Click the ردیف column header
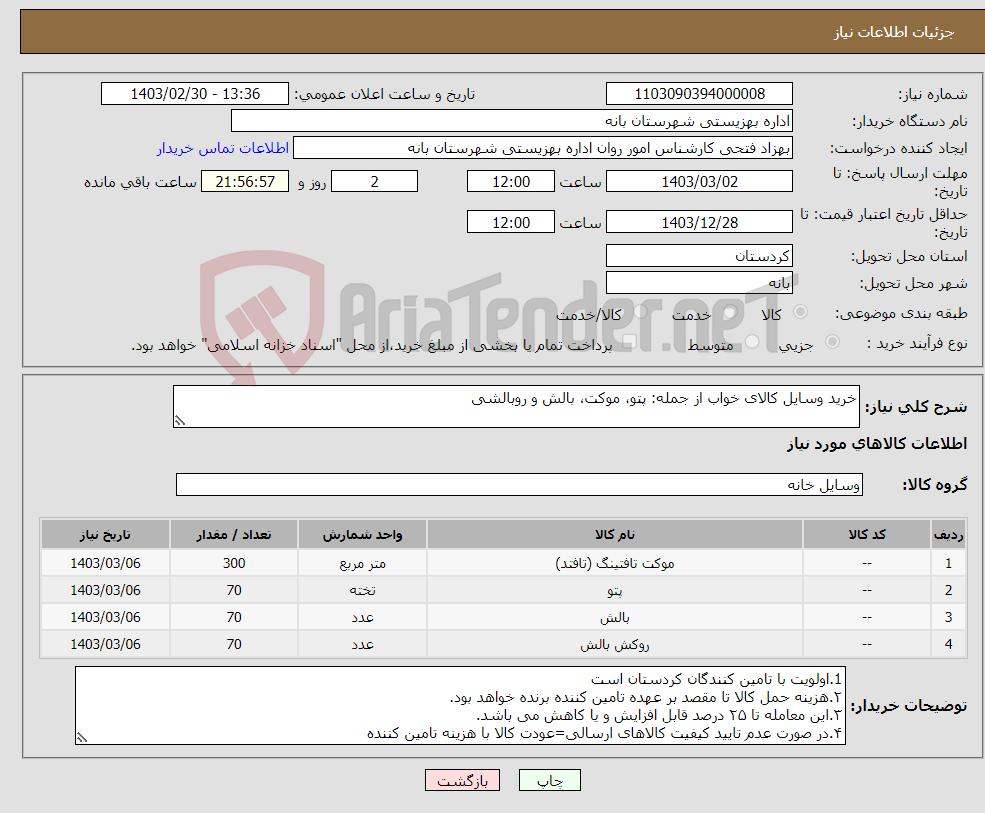 click(949, 535)
